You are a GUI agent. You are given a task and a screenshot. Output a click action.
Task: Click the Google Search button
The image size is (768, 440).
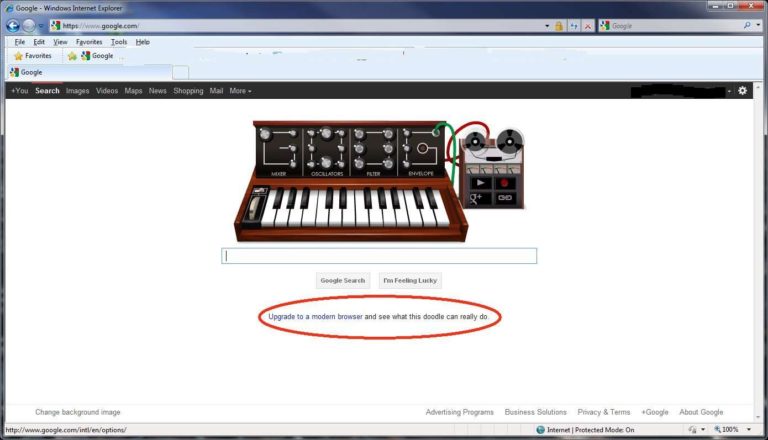[x=342, y=281]
